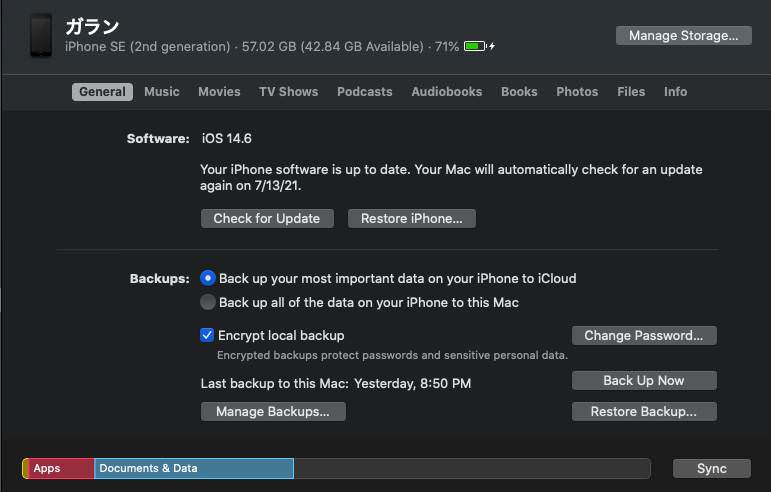Screen dimensions: 771x492
Task: Click the blue Documents & Data segment
Action: point(194,468)
